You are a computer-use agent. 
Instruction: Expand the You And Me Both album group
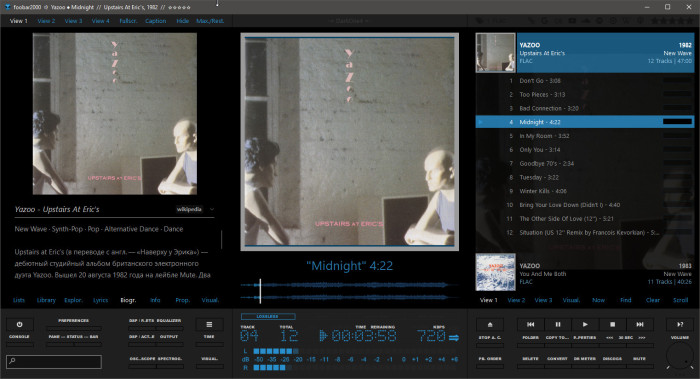(584, 272)
